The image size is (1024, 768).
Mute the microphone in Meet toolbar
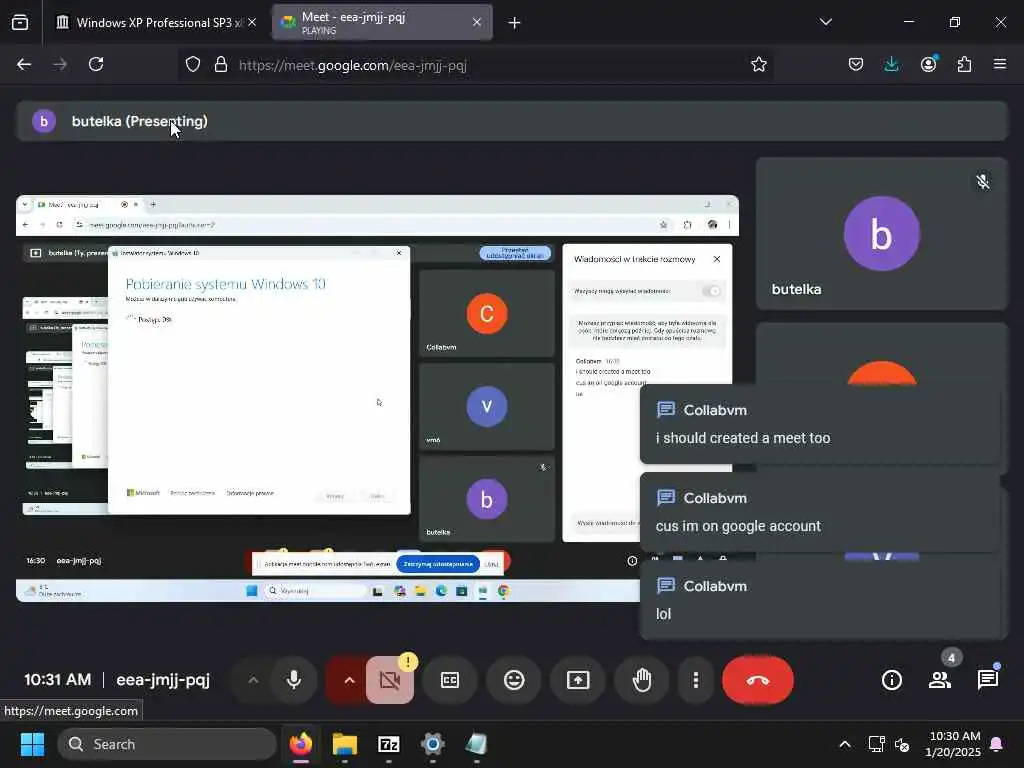[294, 680]
